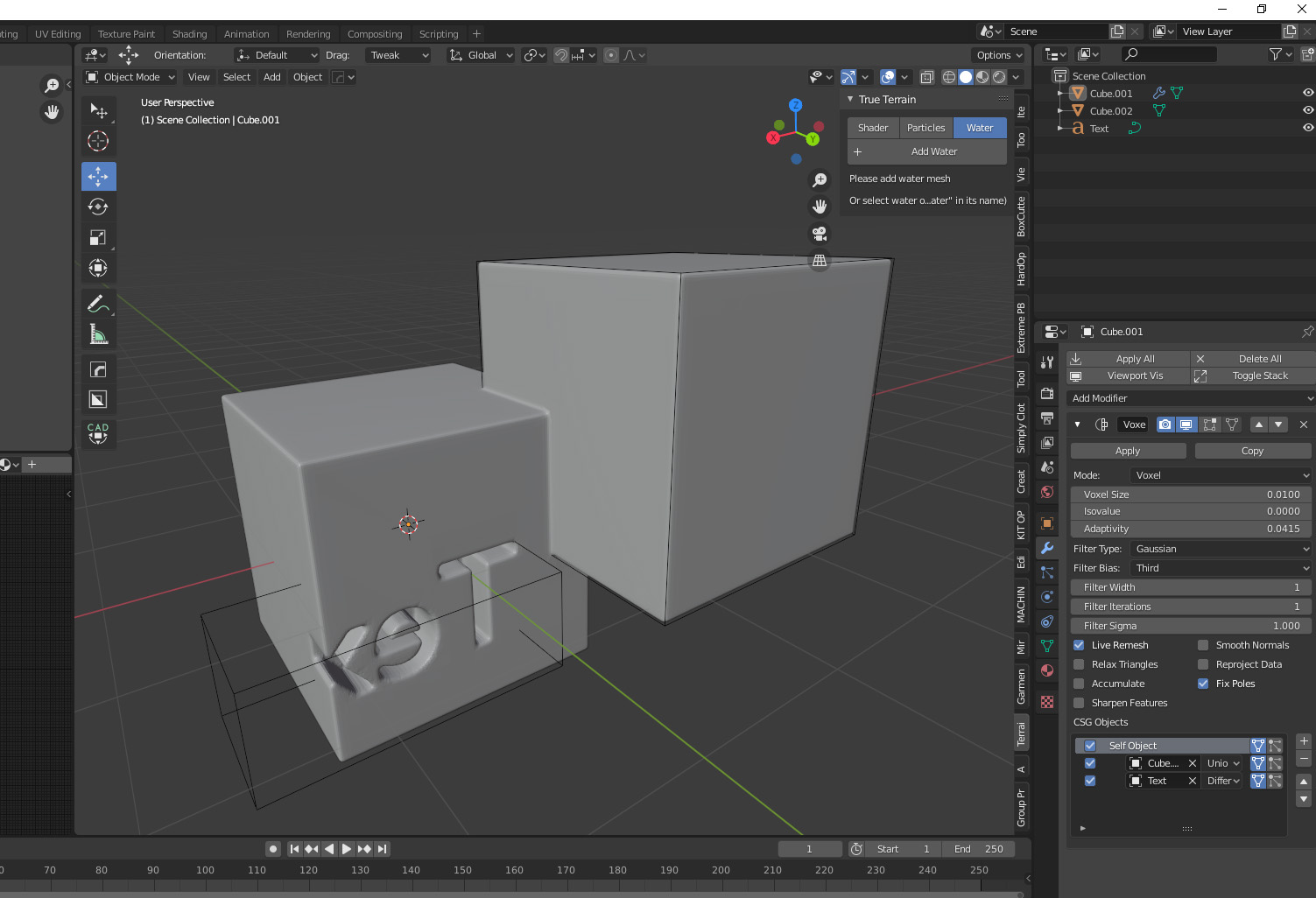This screenshot has height=898, width=1316.
Task: Enable the Smooth Normals checkbox
Action: [x=1203, y=645]
